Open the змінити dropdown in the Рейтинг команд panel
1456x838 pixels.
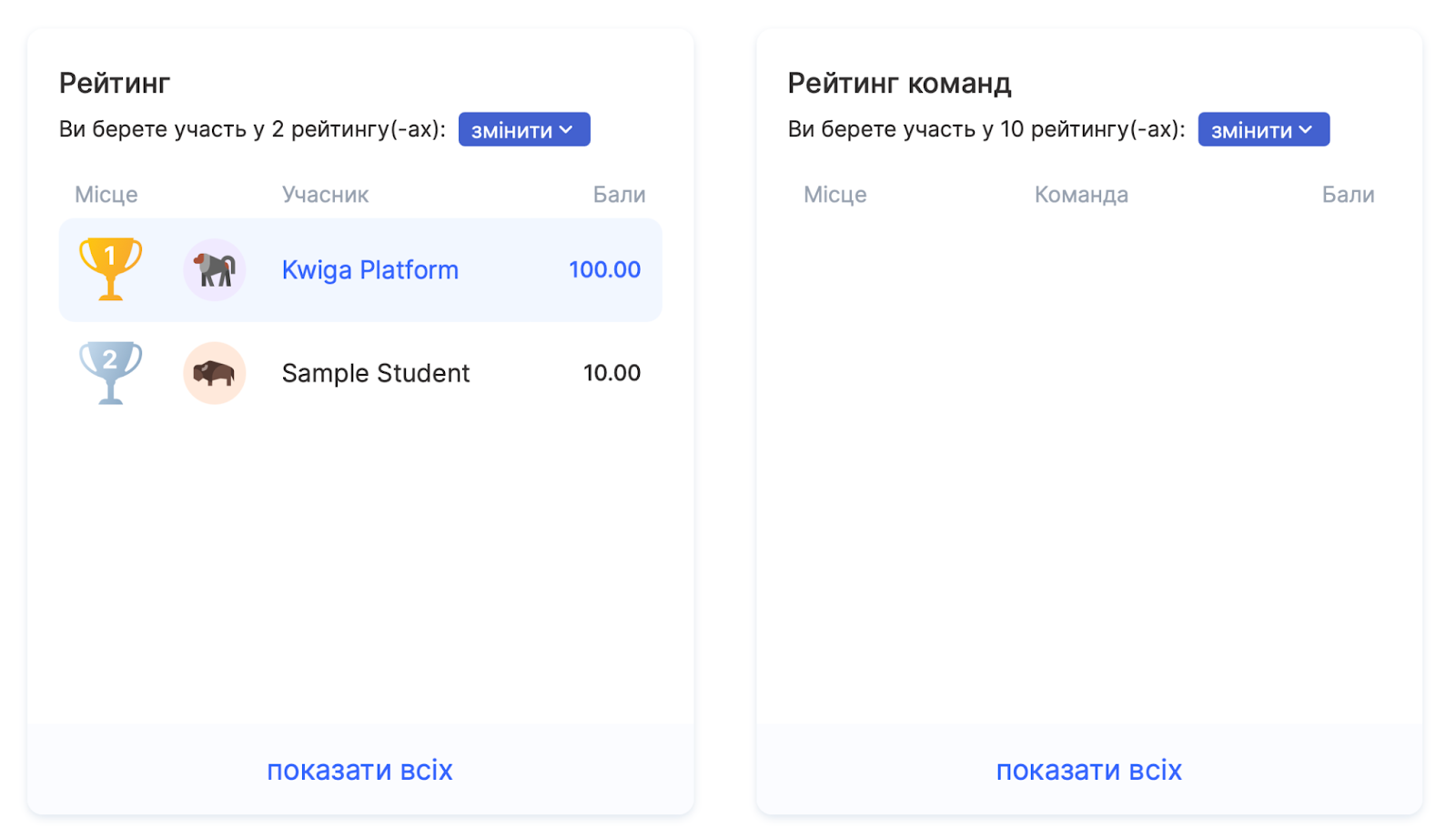(1263, 129)
